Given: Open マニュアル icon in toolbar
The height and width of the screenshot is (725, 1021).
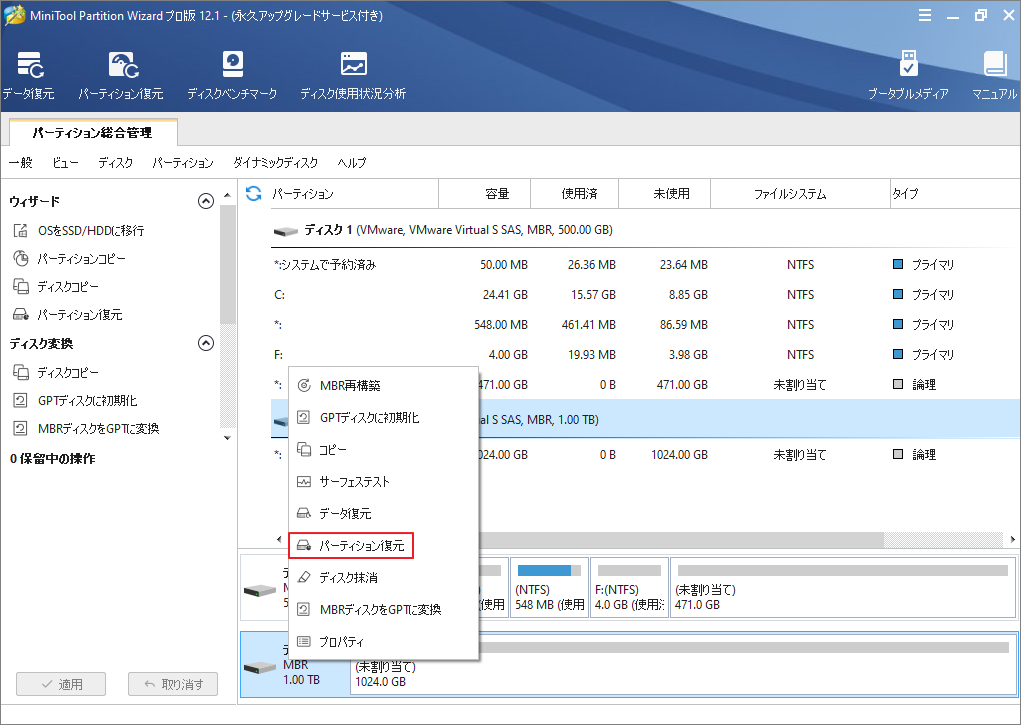Looking at the screenshot, I should [994, 75].
